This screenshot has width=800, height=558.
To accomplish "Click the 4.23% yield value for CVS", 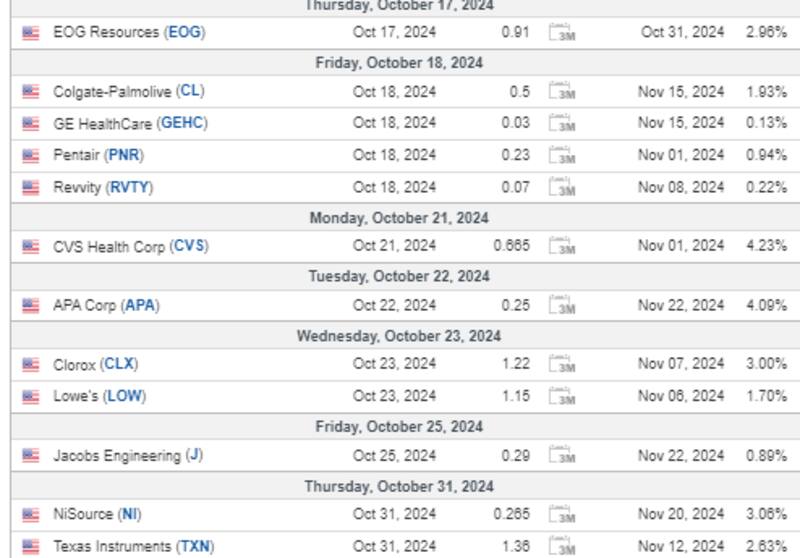I will (x=766, y=246).
